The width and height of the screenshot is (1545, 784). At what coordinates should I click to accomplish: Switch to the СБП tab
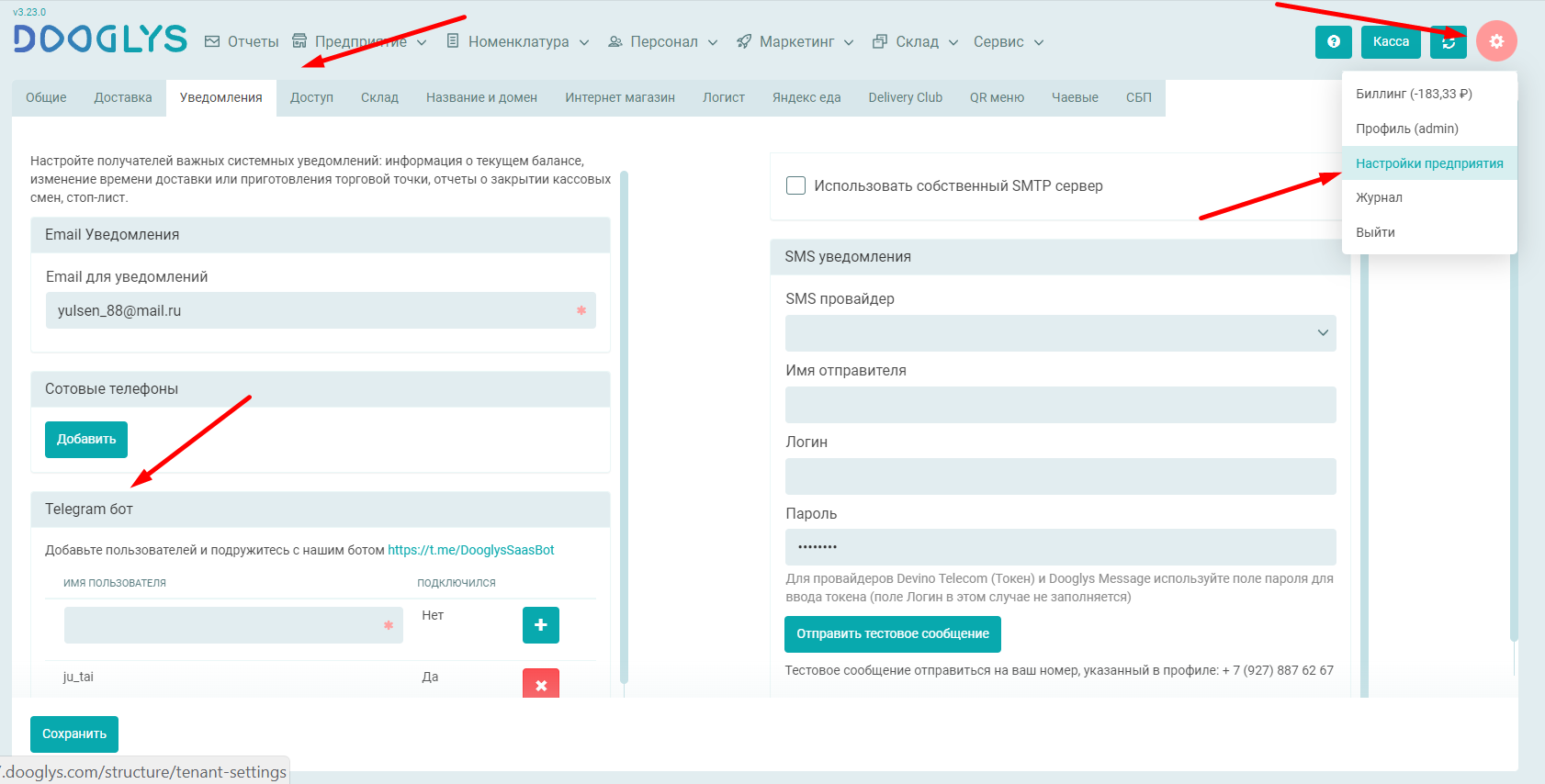tap(1139, 97)
